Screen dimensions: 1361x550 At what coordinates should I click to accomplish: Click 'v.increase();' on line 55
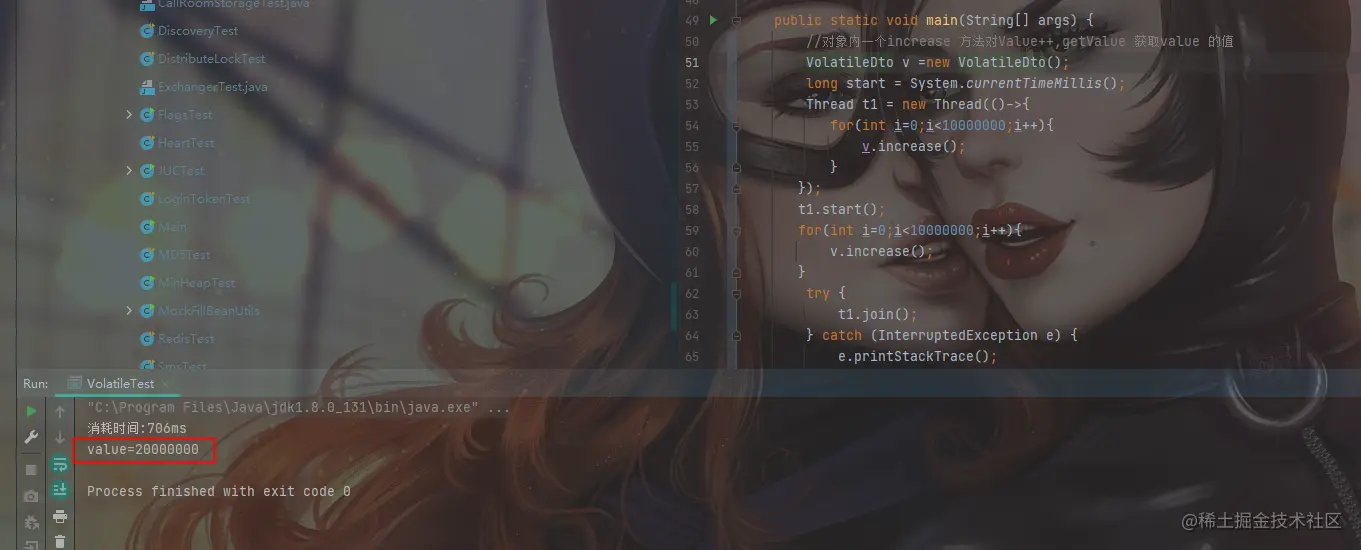[x=914, y=146]
